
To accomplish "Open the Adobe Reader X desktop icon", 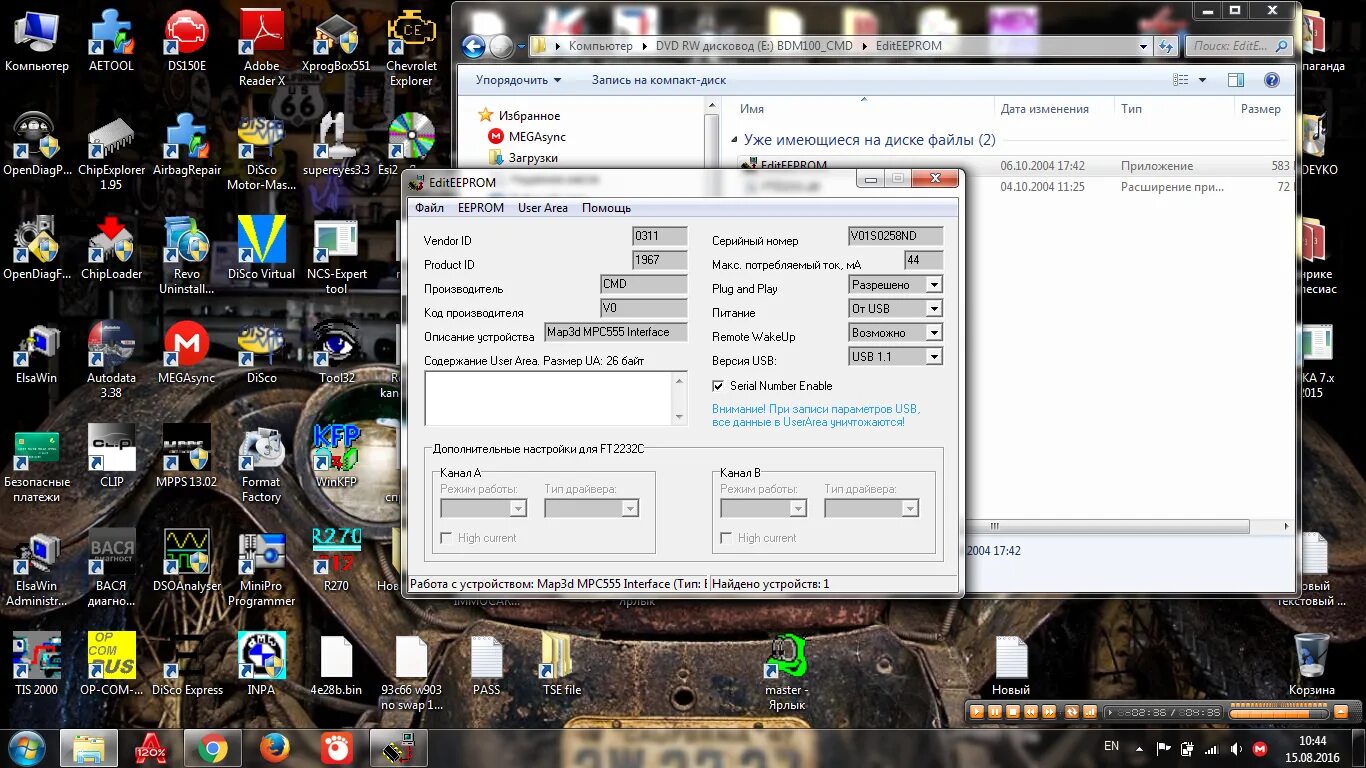I will click(262, 48).
